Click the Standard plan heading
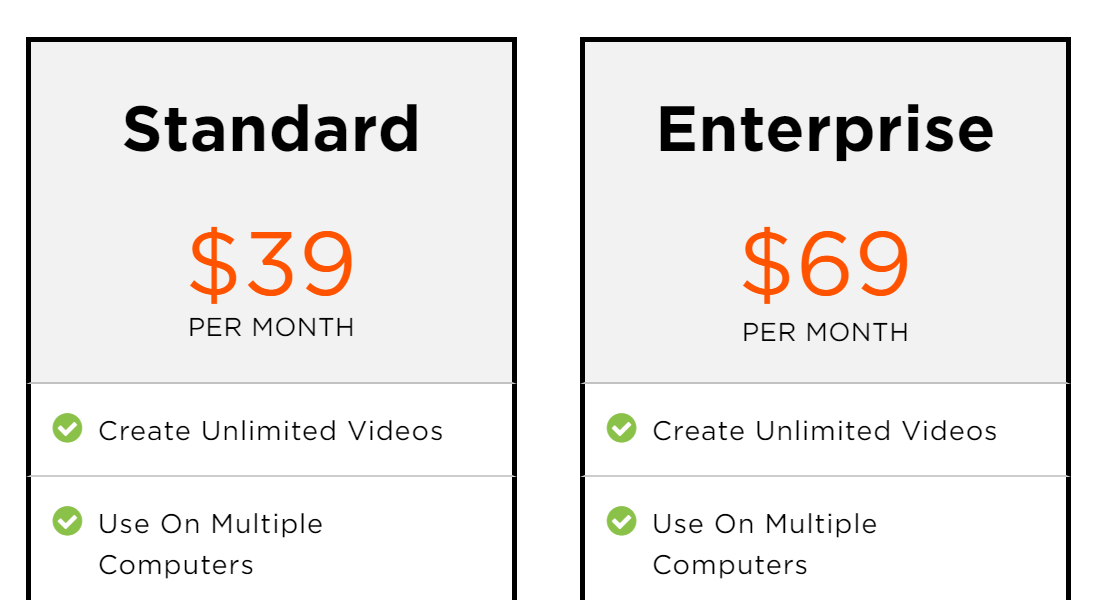The width and height of the screenshot is (1105, 600). point(271,129)
